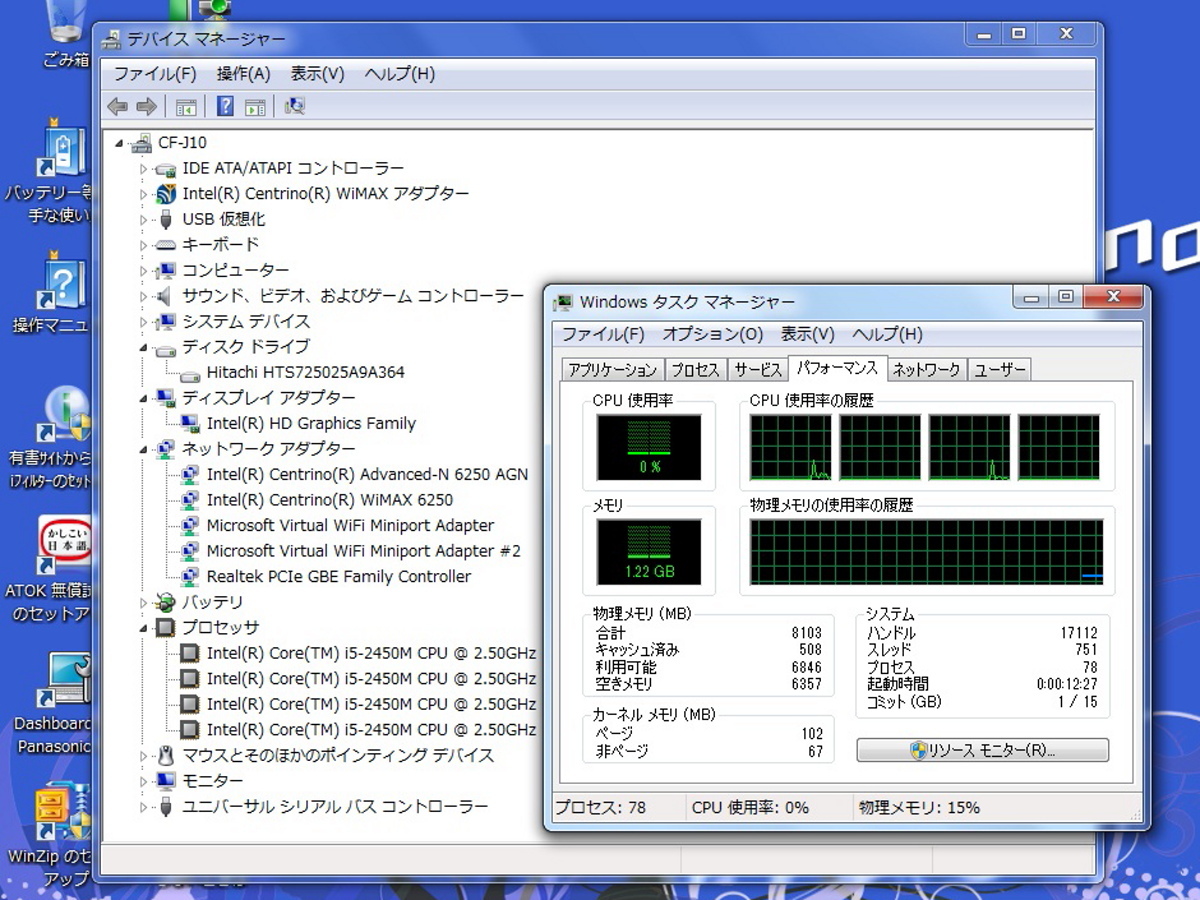The image size is (1200, 900).
Task: Select the キーボード category
Action: 220,245
